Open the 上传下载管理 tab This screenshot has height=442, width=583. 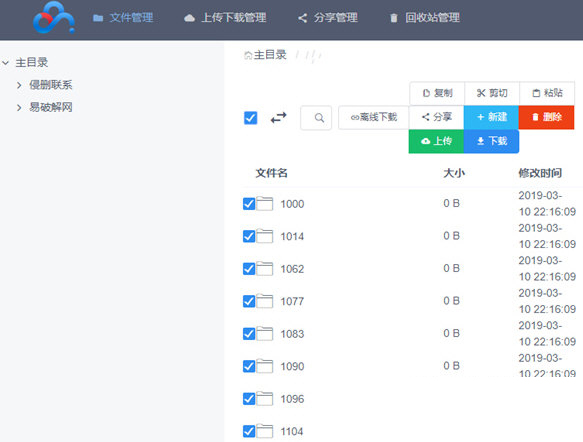[x=225, y=17]
